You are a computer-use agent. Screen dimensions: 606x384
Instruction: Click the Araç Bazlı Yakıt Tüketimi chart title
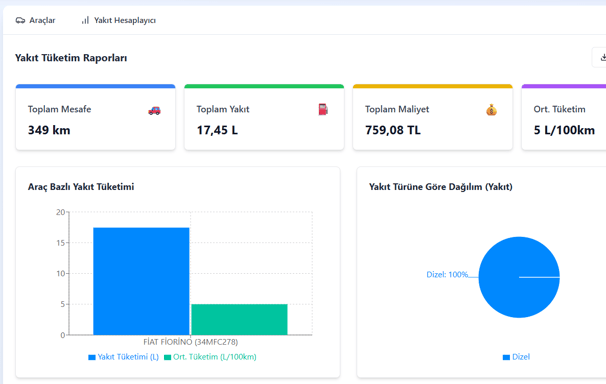coord(81,187)
